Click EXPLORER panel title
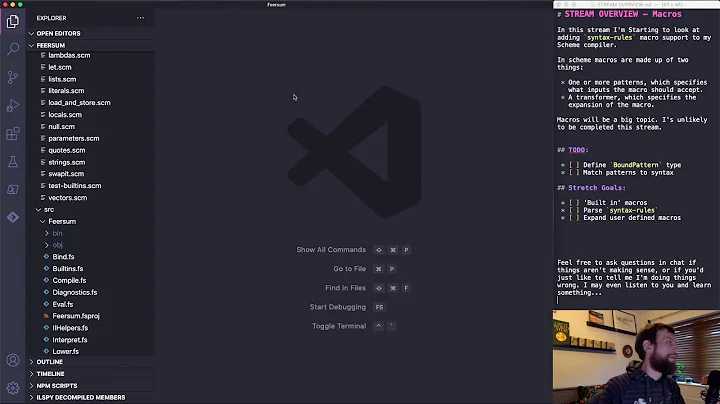Image resolution: width=720 pixels, height=404 pixels. click(x=51, y=18)
